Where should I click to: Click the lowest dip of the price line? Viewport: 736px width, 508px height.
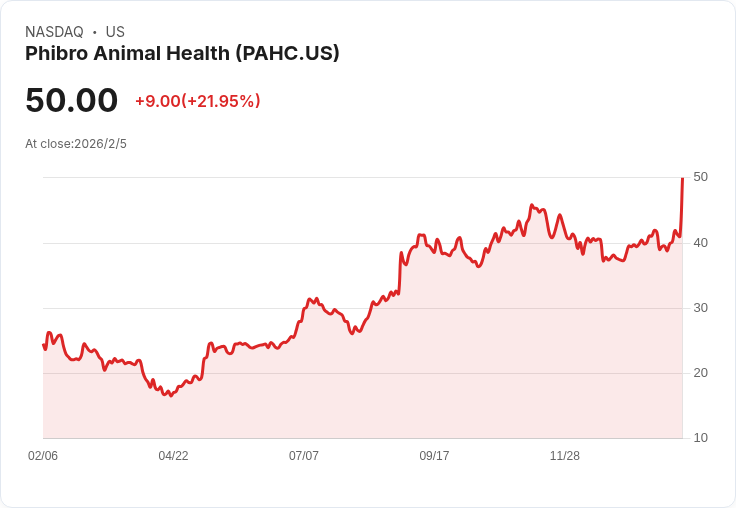coord(171,396)
